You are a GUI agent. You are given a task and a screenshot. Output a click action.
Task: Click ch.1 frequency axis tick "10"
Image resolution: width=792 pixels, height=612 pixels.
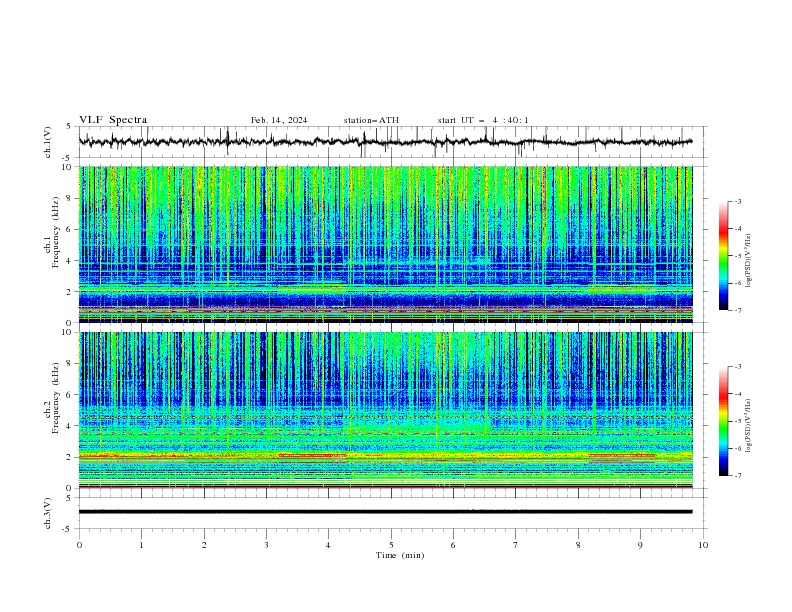(69, 167)
